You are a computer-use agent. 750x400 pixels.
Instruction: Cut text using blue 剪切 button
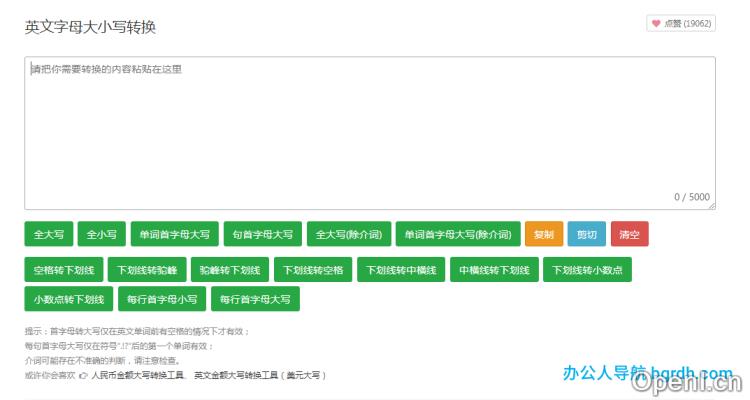pos(586,234)
